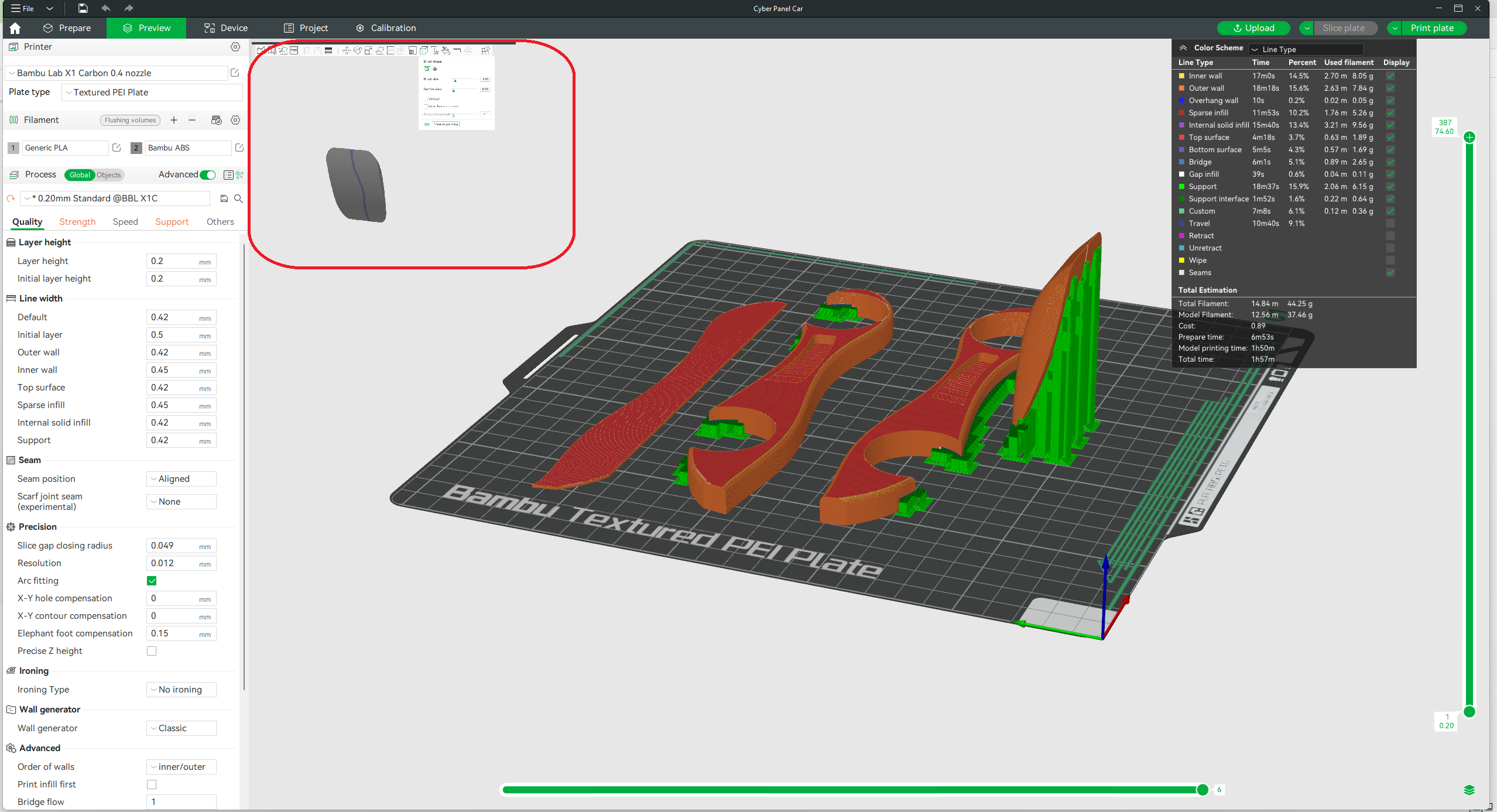Open the Wall generator dropdown
Image resolution: width=1497 pixels, height=812 pixels.
tap(181, 728)
